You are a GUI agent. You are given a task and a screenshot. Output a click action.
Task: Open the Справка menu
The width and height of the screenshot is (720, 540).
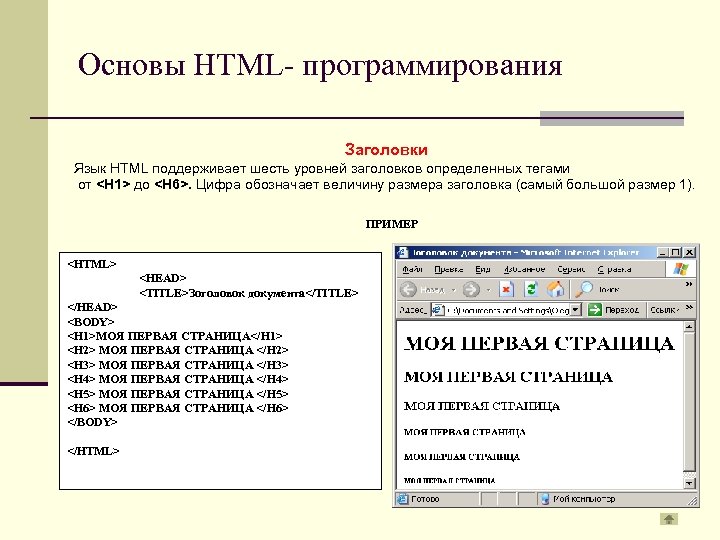point(614,270)
